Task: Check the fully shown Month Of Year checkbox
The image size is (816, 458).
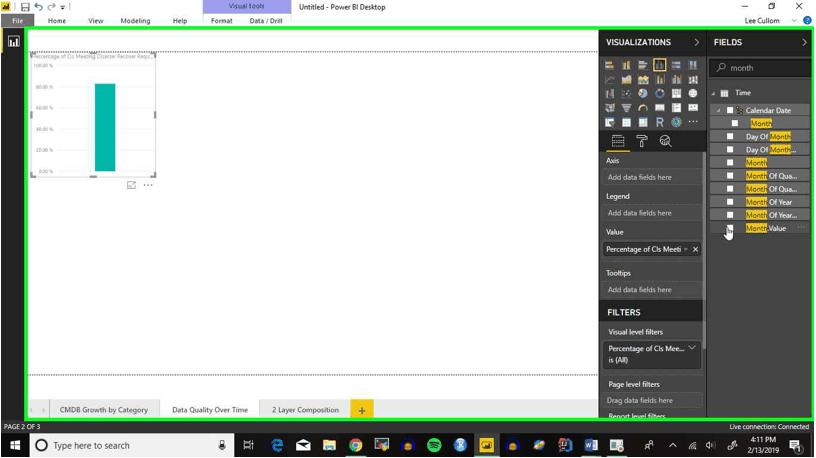Action: (730, 202)
